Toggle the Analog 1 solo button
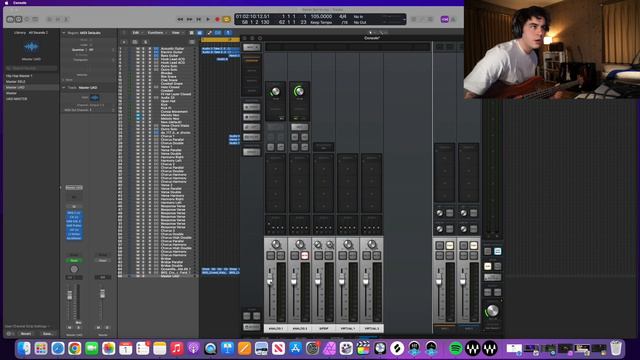This screenshot has width=640, height=360. 270,256
